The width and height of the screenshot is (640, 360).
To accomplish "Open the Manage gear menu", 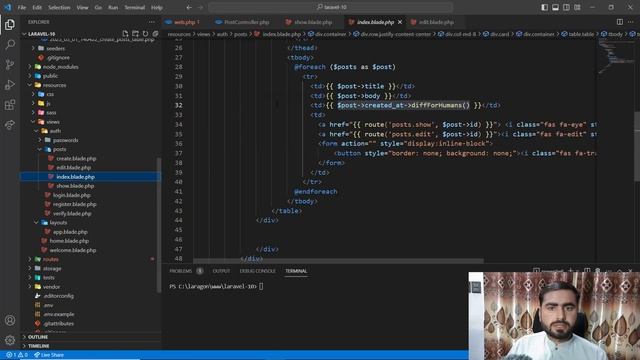I will (10, 340).
